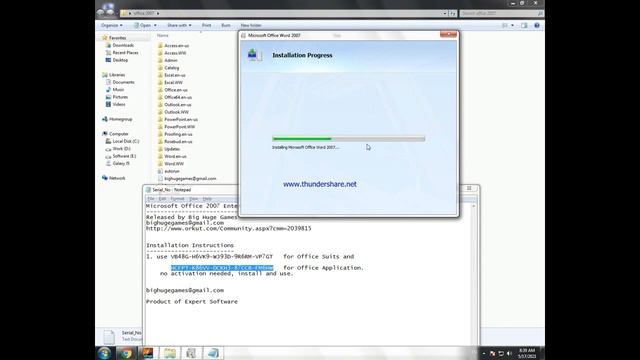Image resolution: width=640 pixels, height=360 pixels.
Task: Open Explorer help via the question mark icon
Action: 537,25
